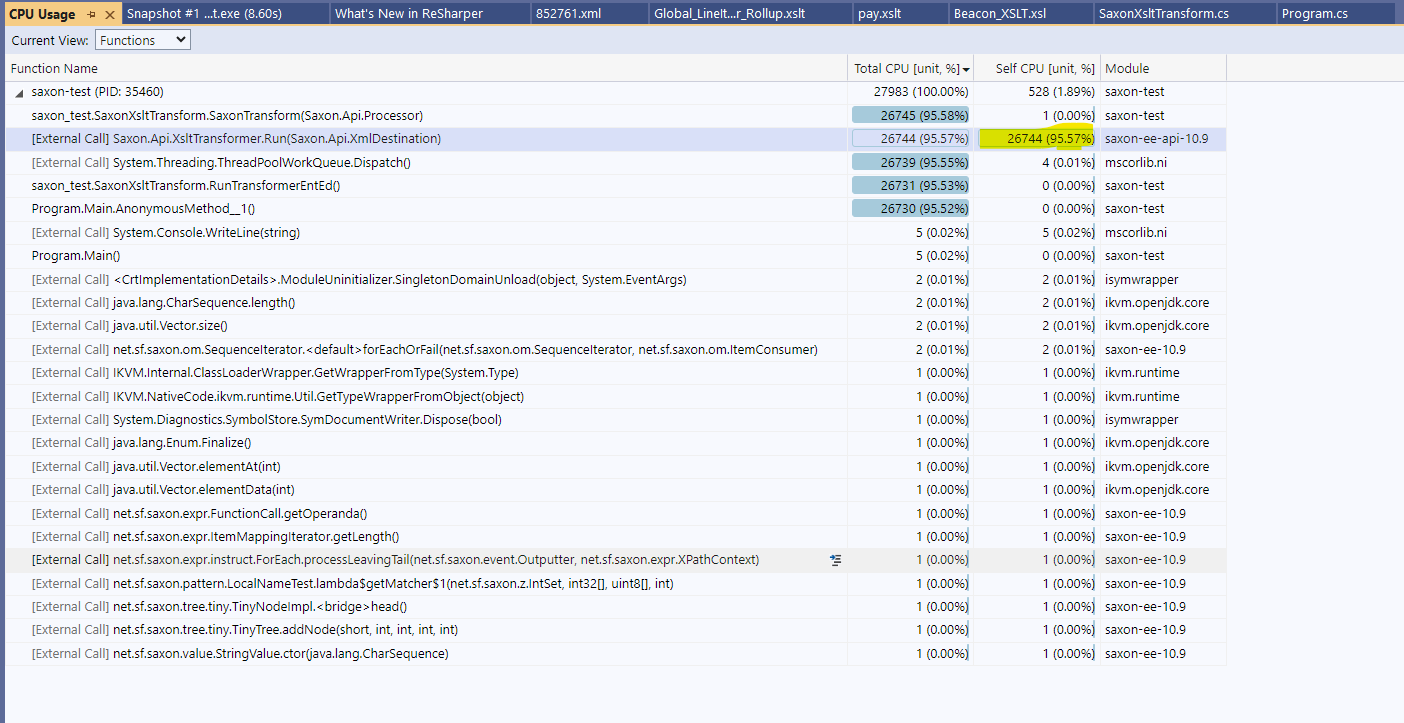The image size is (1404, 723).
Task: Select java.util.Vector.elementData(int) row
Action: 615,490
